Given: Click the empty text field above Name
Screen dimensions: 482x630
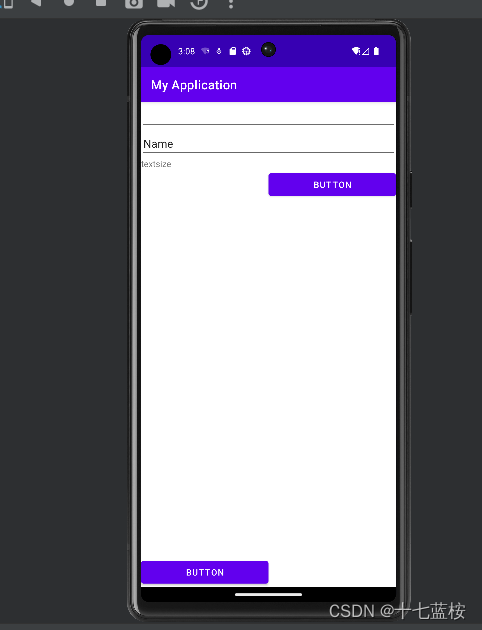Looking at the screenshot, I should point(268,115).
